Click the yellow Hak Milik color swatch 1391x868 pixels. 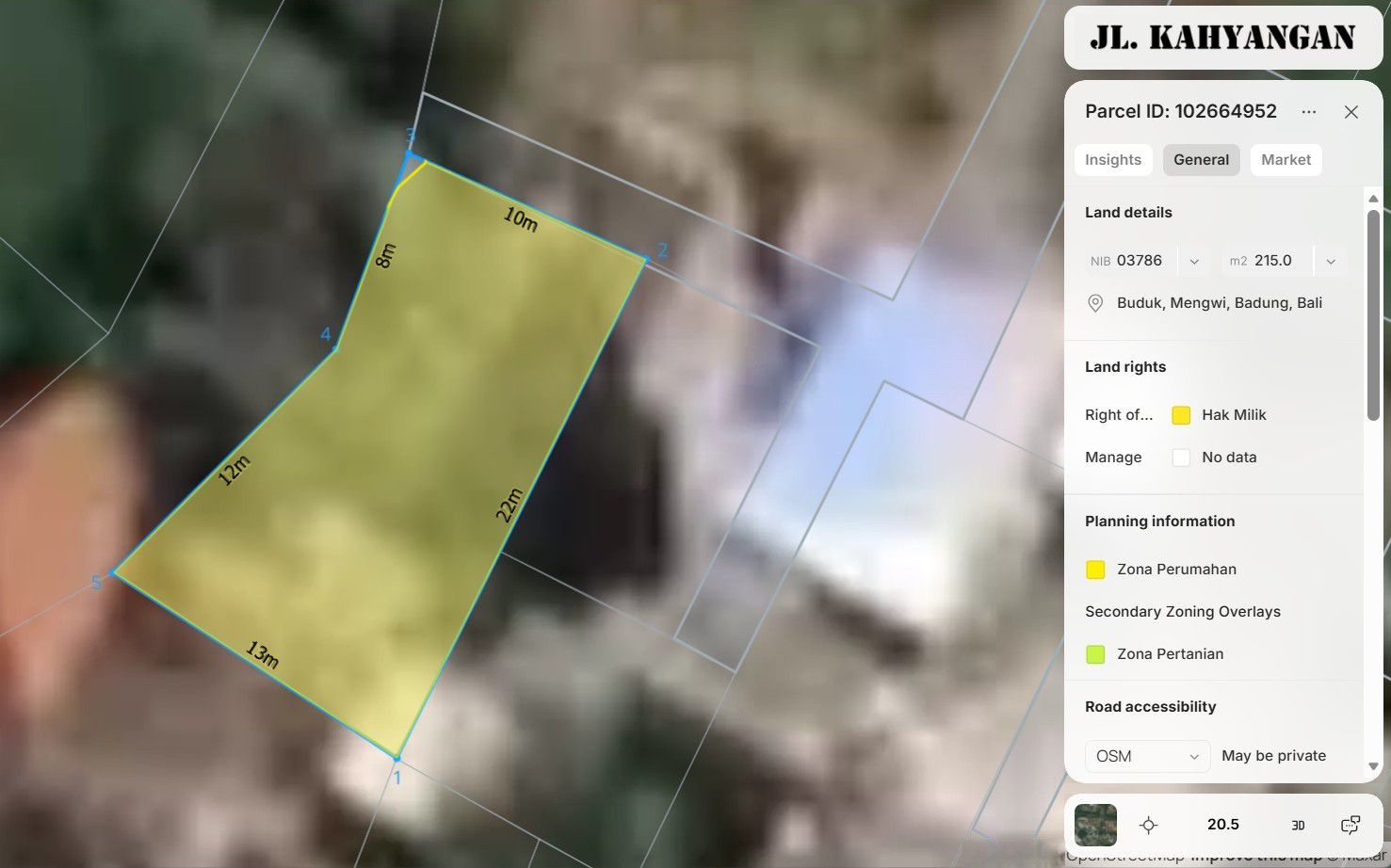click(1181, 415)
